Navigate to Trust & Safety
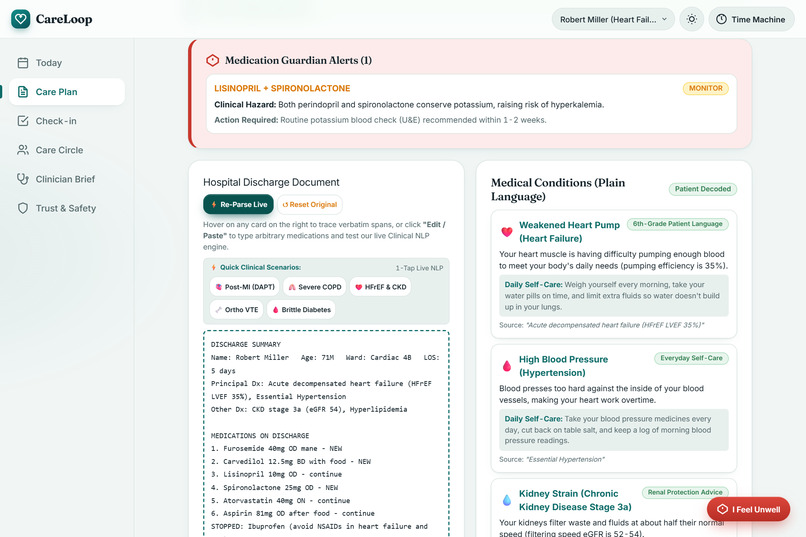This screenshot has width=806, height=537. (67, 208)
